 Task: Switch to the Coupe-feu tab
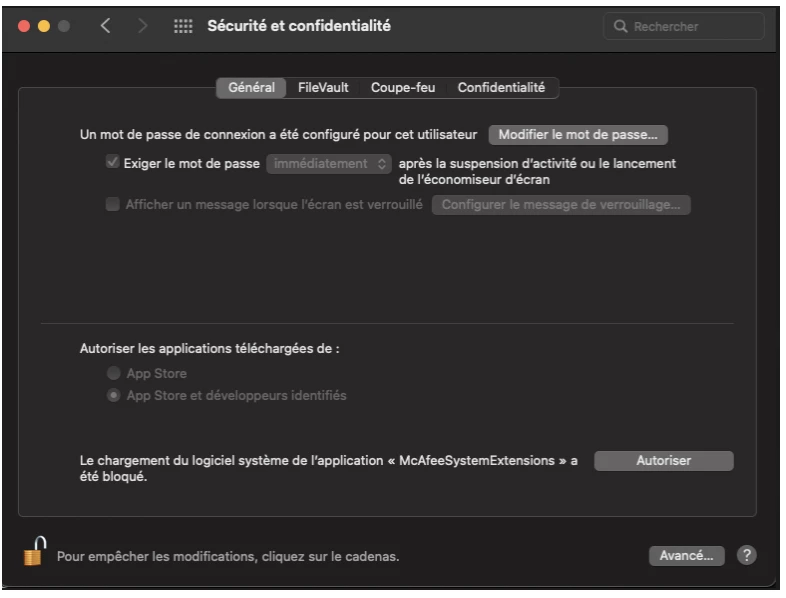[x=403, y=88]
